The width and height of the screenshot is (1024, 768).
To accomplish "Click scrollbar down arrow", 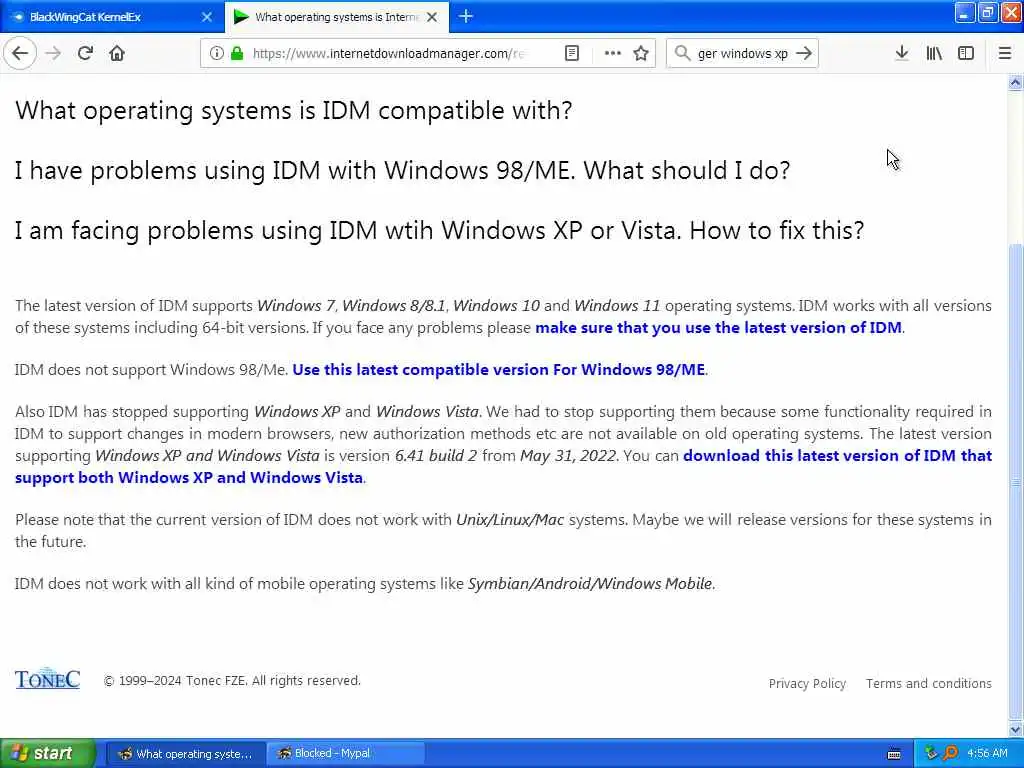I will (x=1015, y=729).
